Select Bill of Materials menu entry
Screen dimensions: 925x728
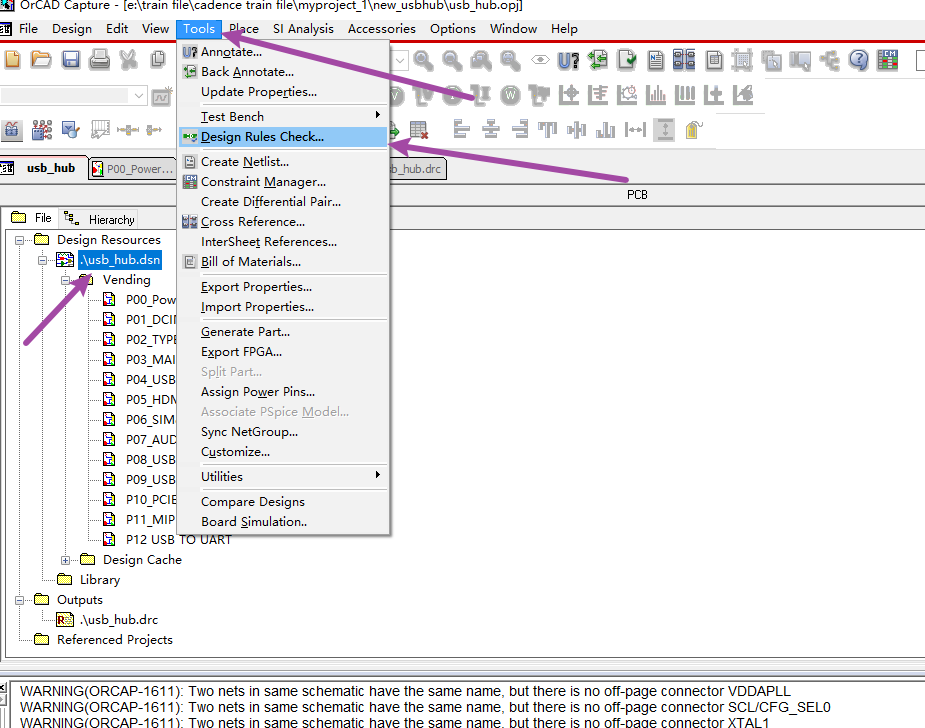[x=283, y=262]
